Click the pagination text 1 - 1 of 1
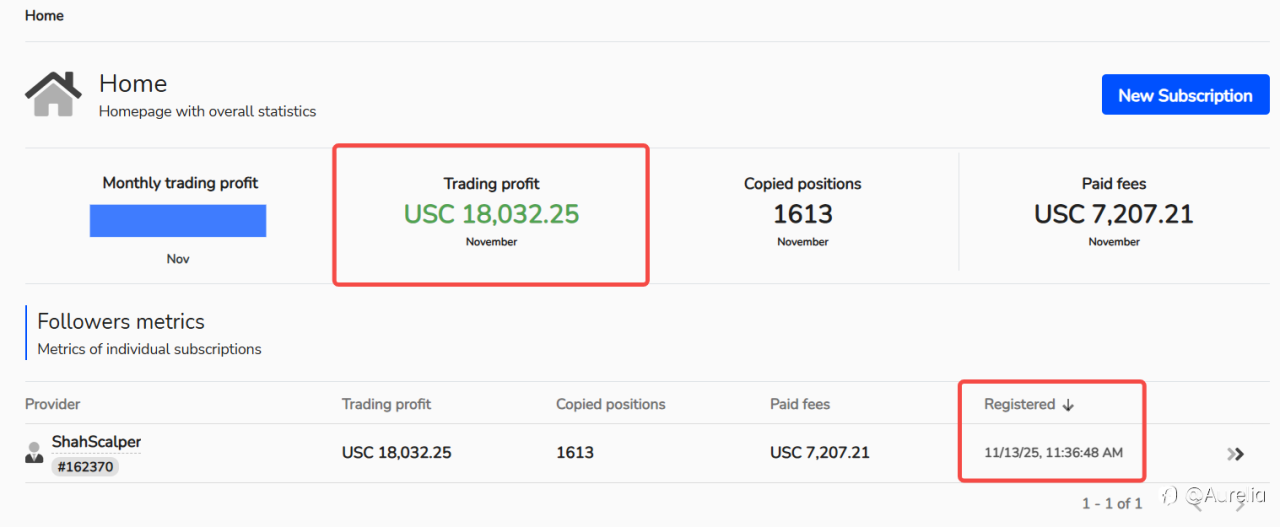 [x=1112, y=503]
